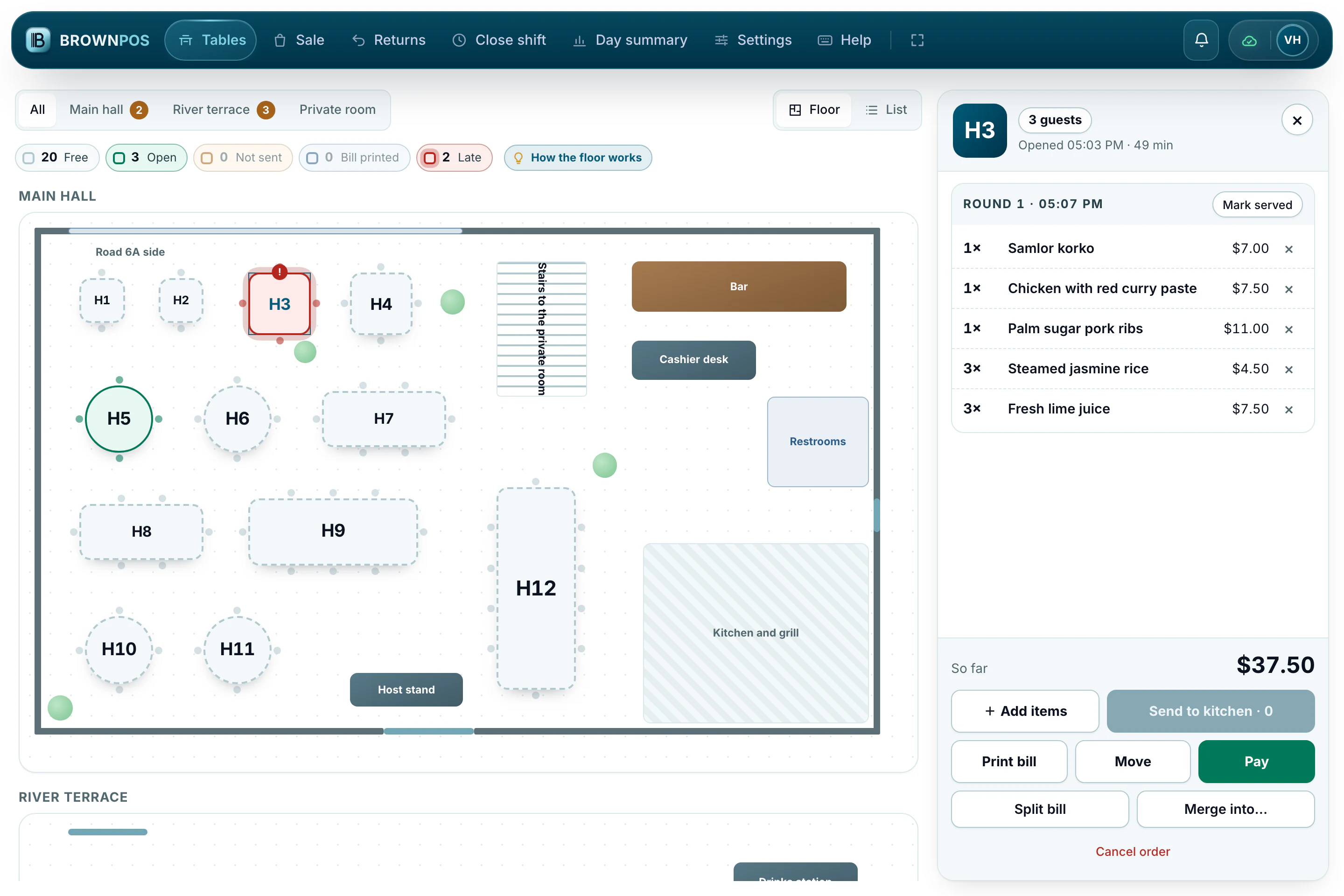Toggle the 20 Free filter

pyautogui.click(x=57, y=157)
